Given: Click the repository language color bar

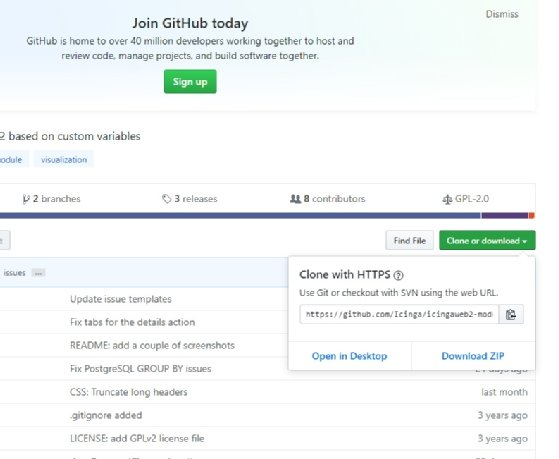Looking at the screenshot, I should (267, 215).
